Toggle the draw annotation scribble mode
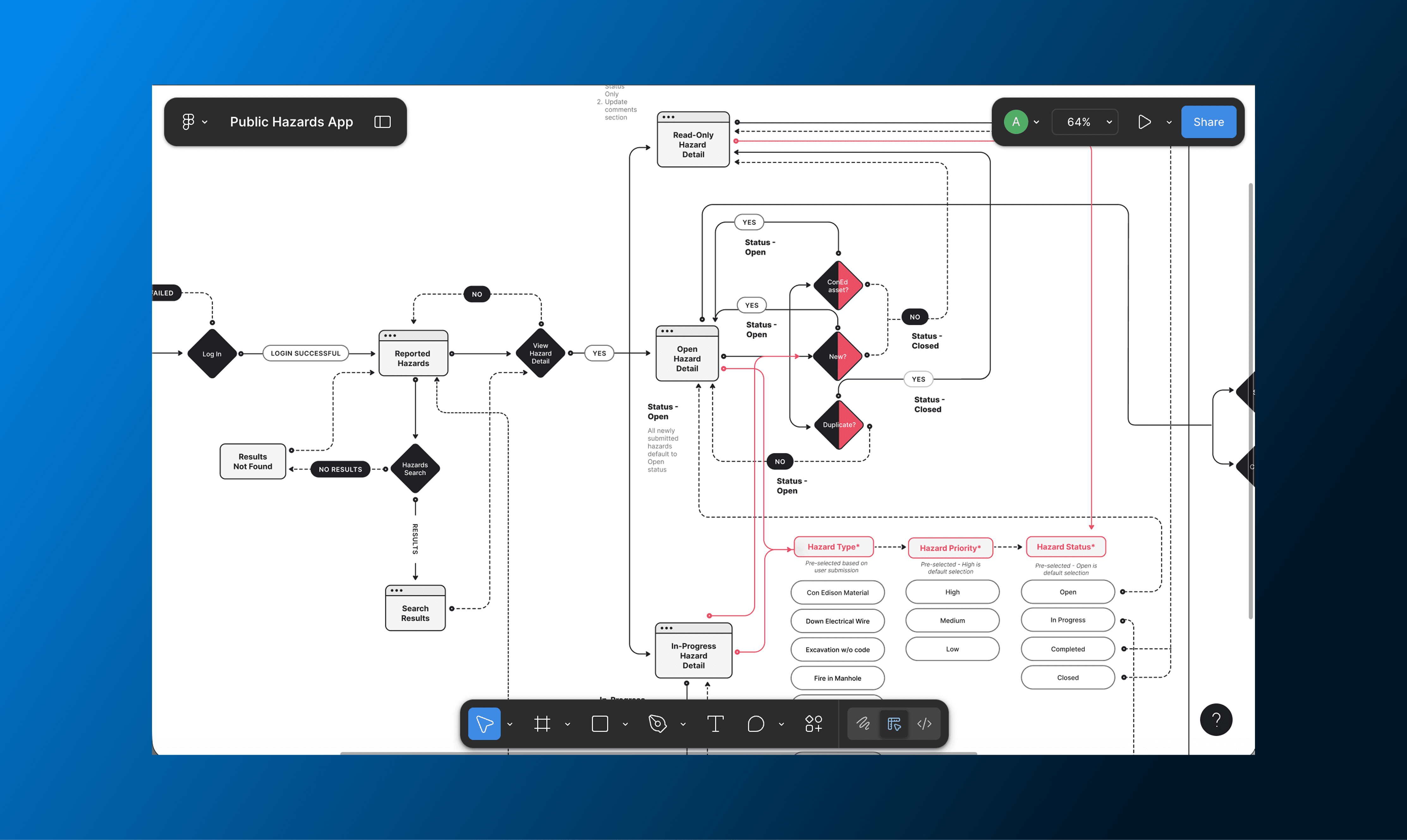The width and height of the screenshot is (1407, 840). tap(862, 723)
